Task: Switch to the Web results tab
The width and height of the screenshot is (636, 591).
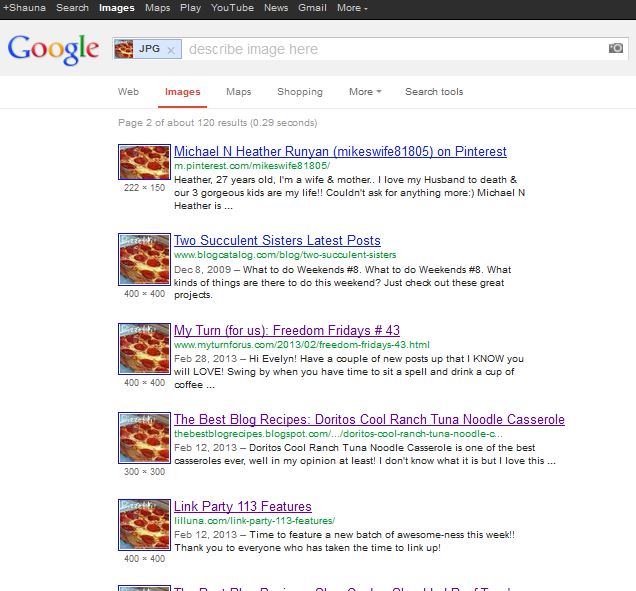Action: pyautogui.click(x=128, y=92)
